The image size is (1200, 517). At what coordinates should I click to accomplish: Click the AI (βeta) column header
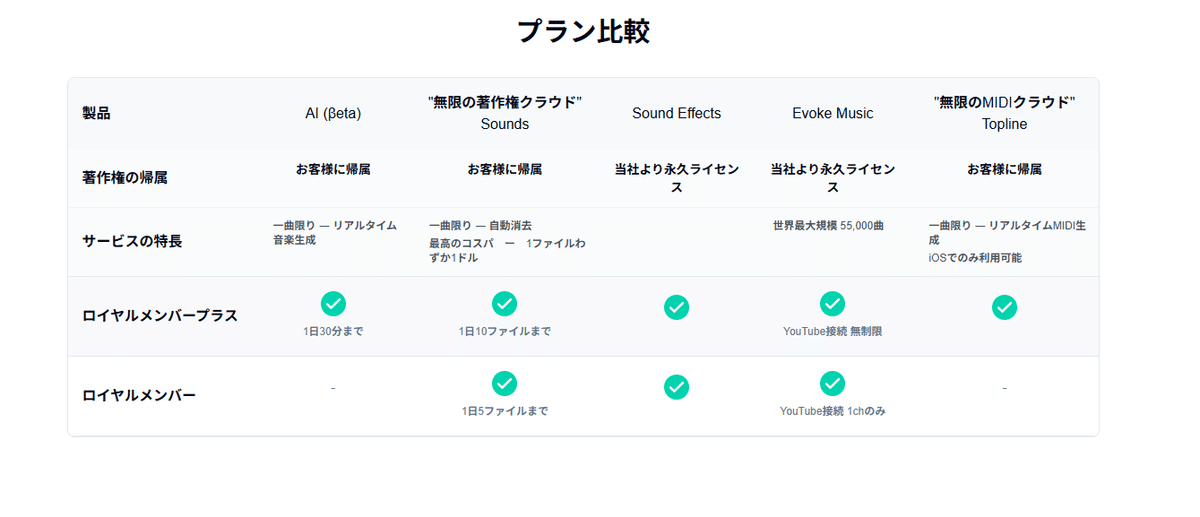click(x=333, y=113)
